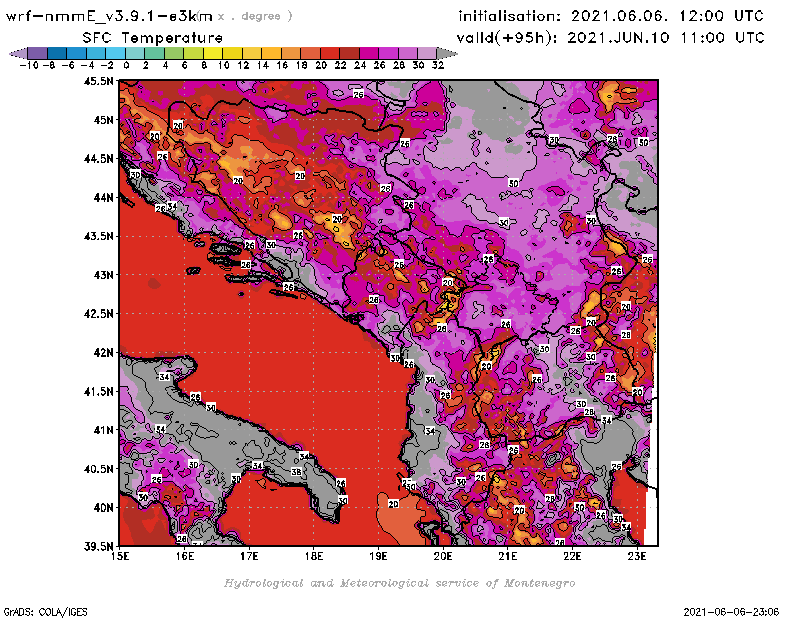800x618 pixels.
Task: Click the '40N' latitude label
Action: (103, 507)
